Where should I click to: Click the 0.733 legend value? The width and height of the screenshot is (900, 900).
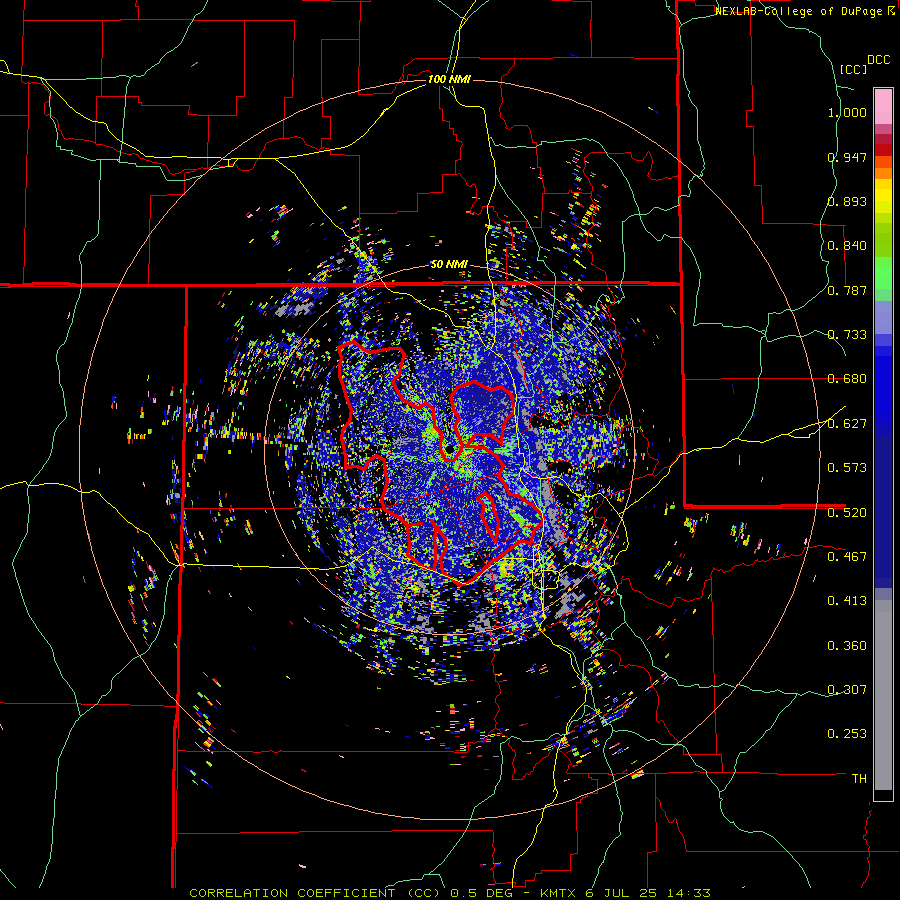[847, 335]
